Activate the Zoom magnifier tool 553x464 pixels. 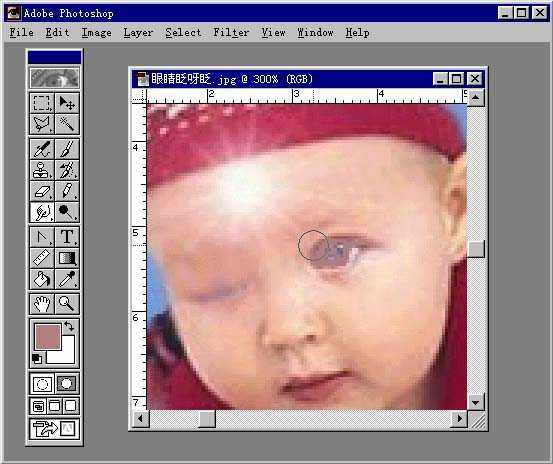[x=67, y=304]
